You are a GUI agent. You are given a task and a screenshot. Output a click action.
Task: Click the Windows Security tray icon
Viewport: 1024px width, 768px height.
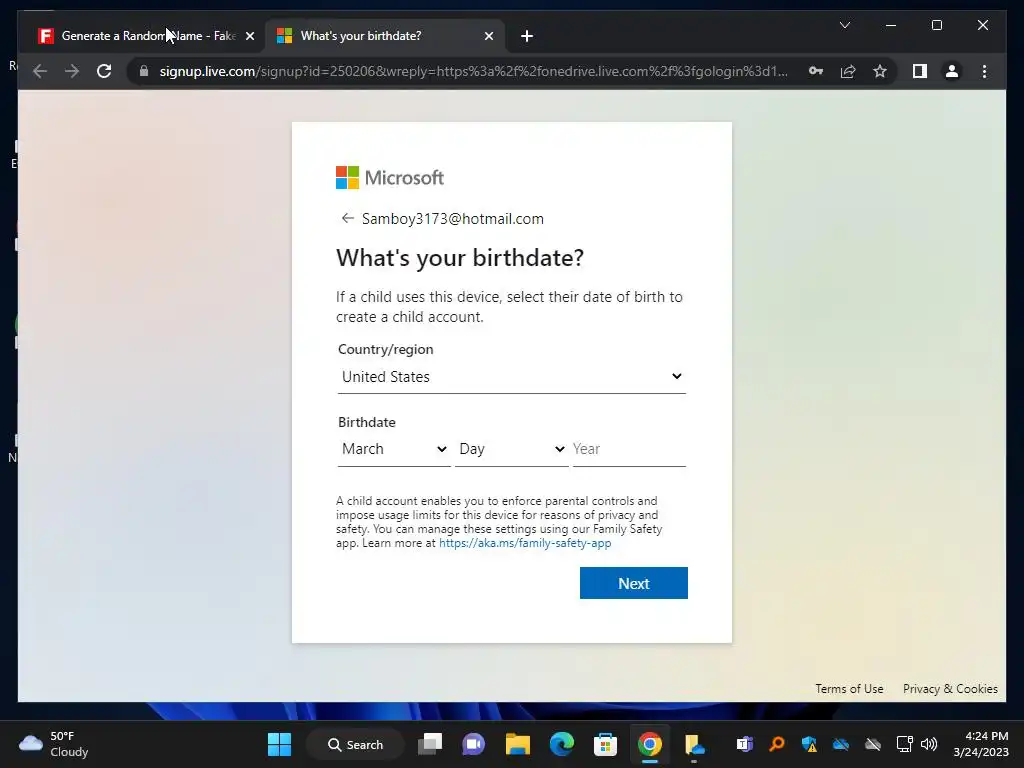[x=809, y=744]
